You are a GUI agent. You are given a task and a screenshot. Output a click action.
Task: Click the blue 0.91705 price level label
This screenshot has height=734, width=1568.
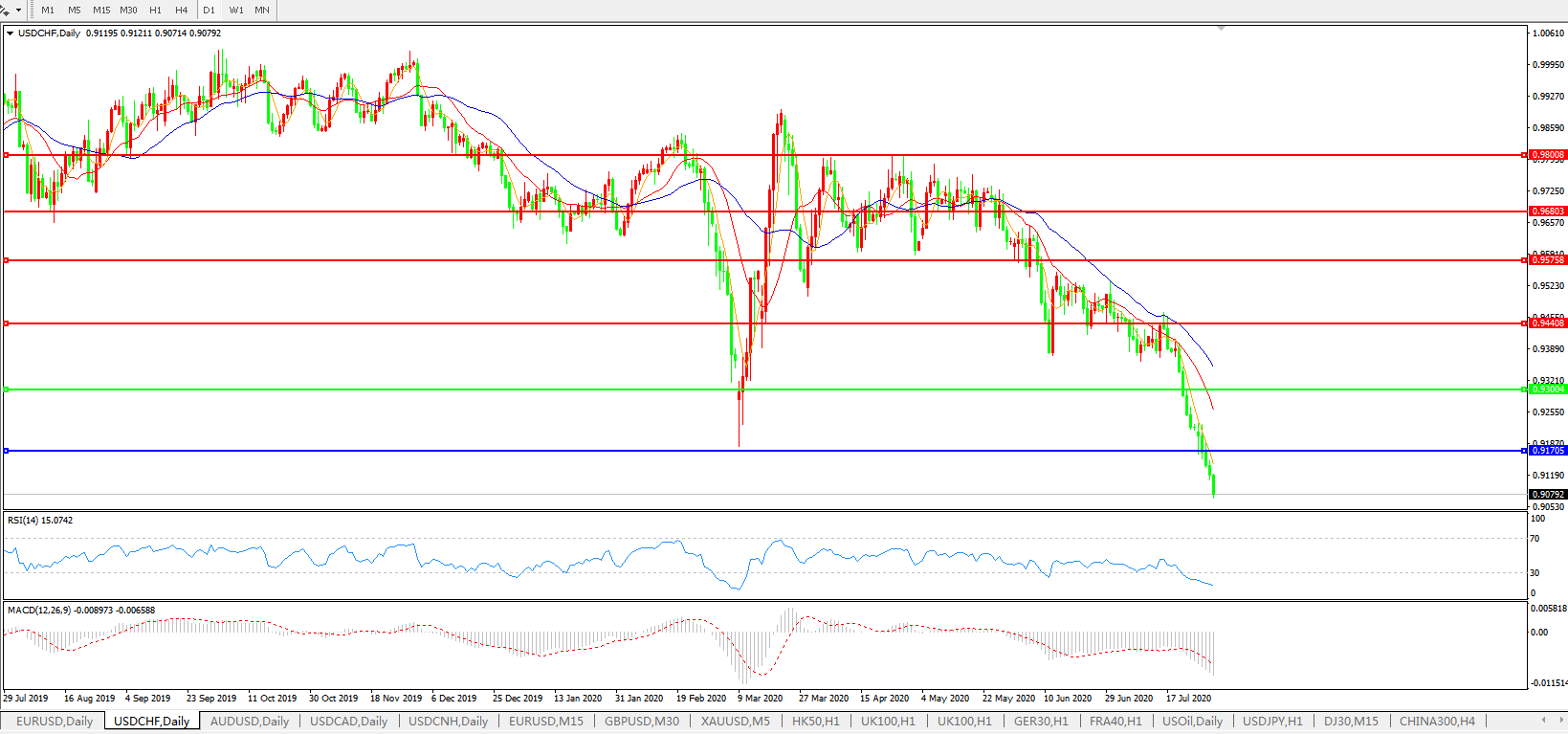tap(1547, 451)
